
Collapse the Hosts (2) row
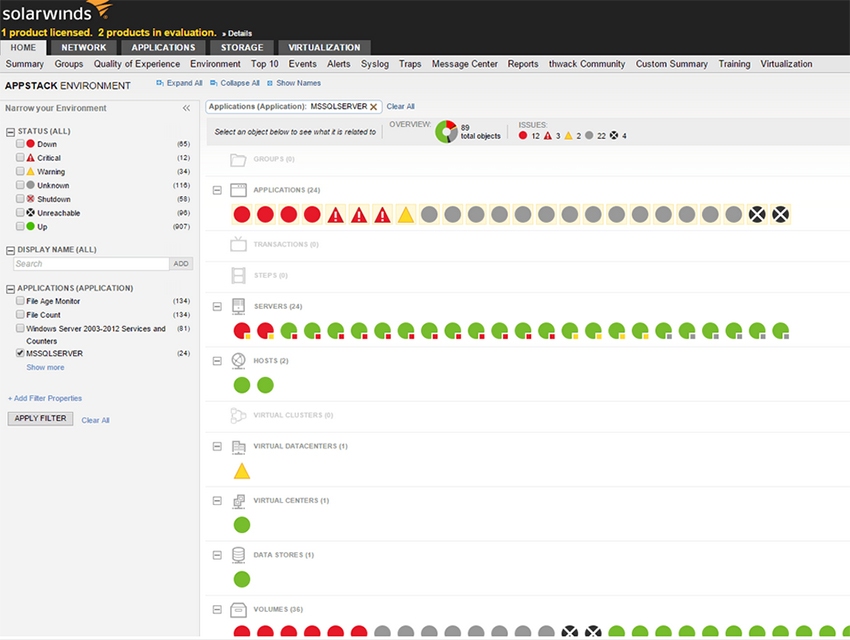(217, 361)
